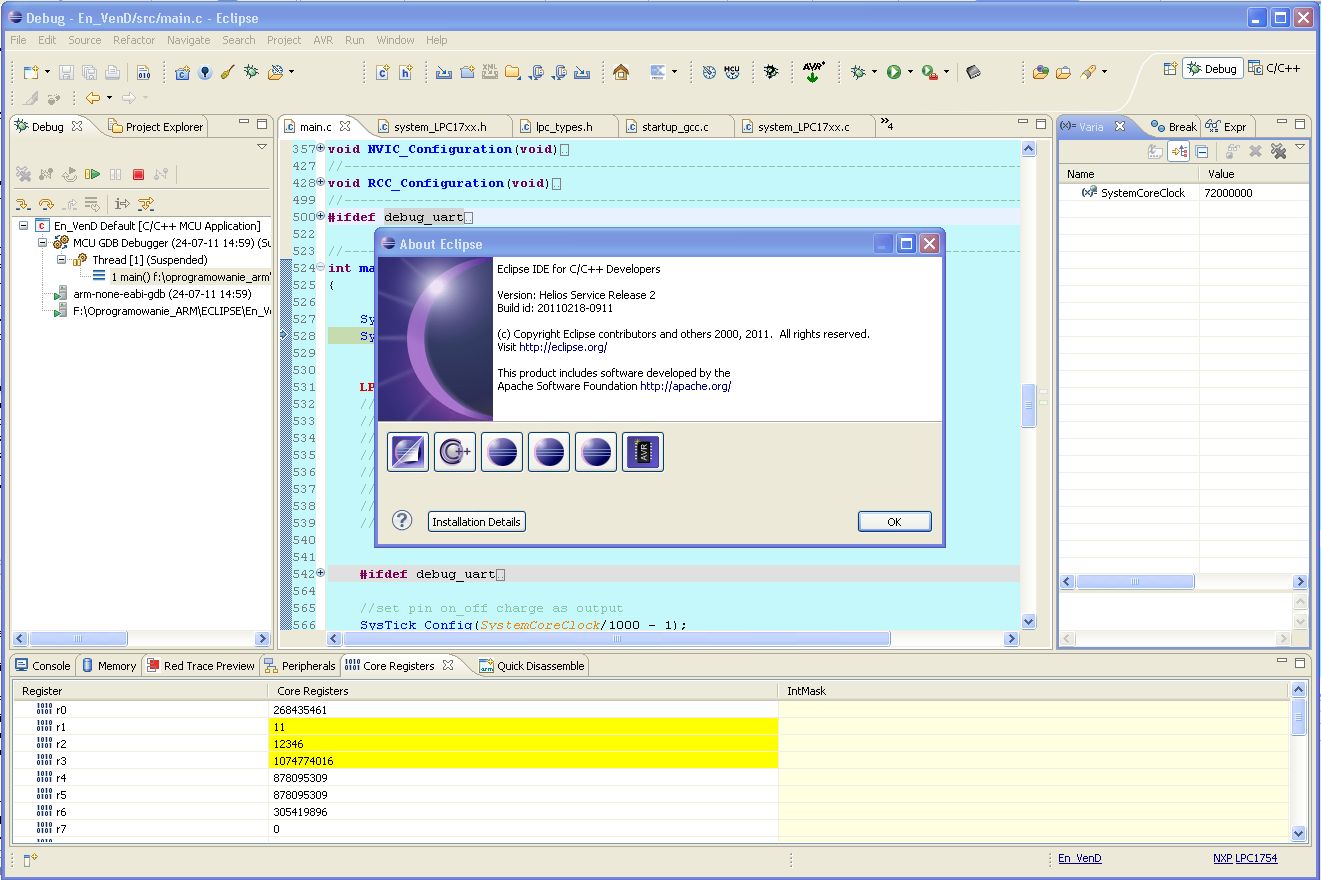Click the CDT C++ feature icon in About dialog
Screen dimensions: 1321x880
[x=455, y=452]
